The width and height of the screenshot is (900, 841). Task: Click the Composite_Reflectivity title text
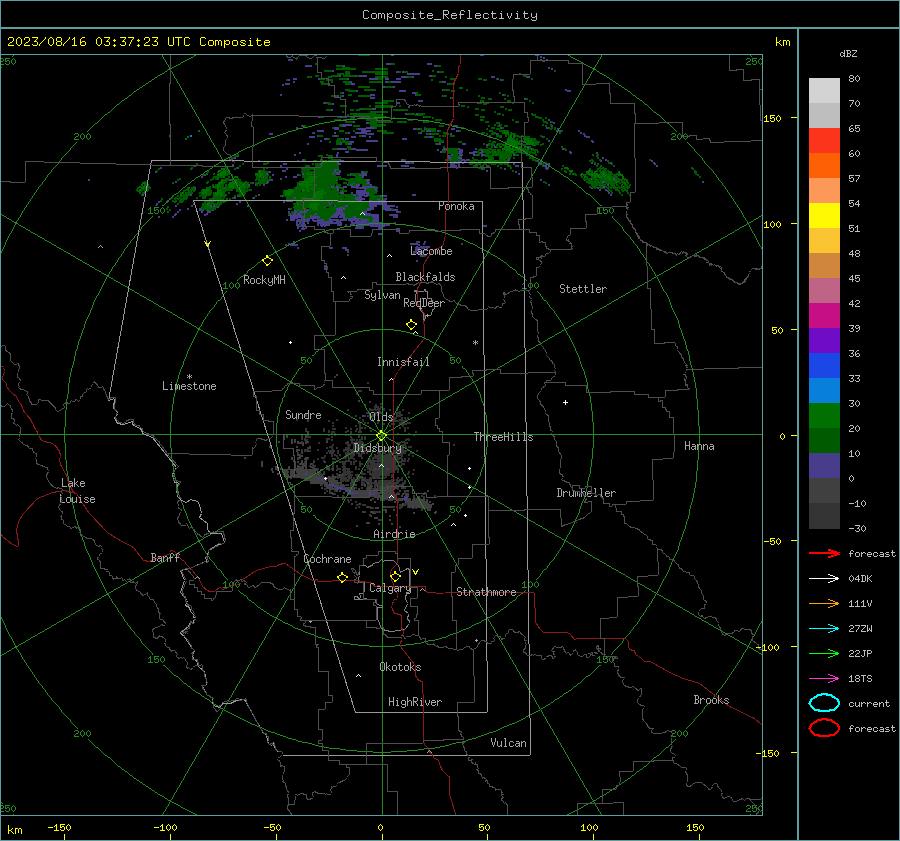[450, 15]
